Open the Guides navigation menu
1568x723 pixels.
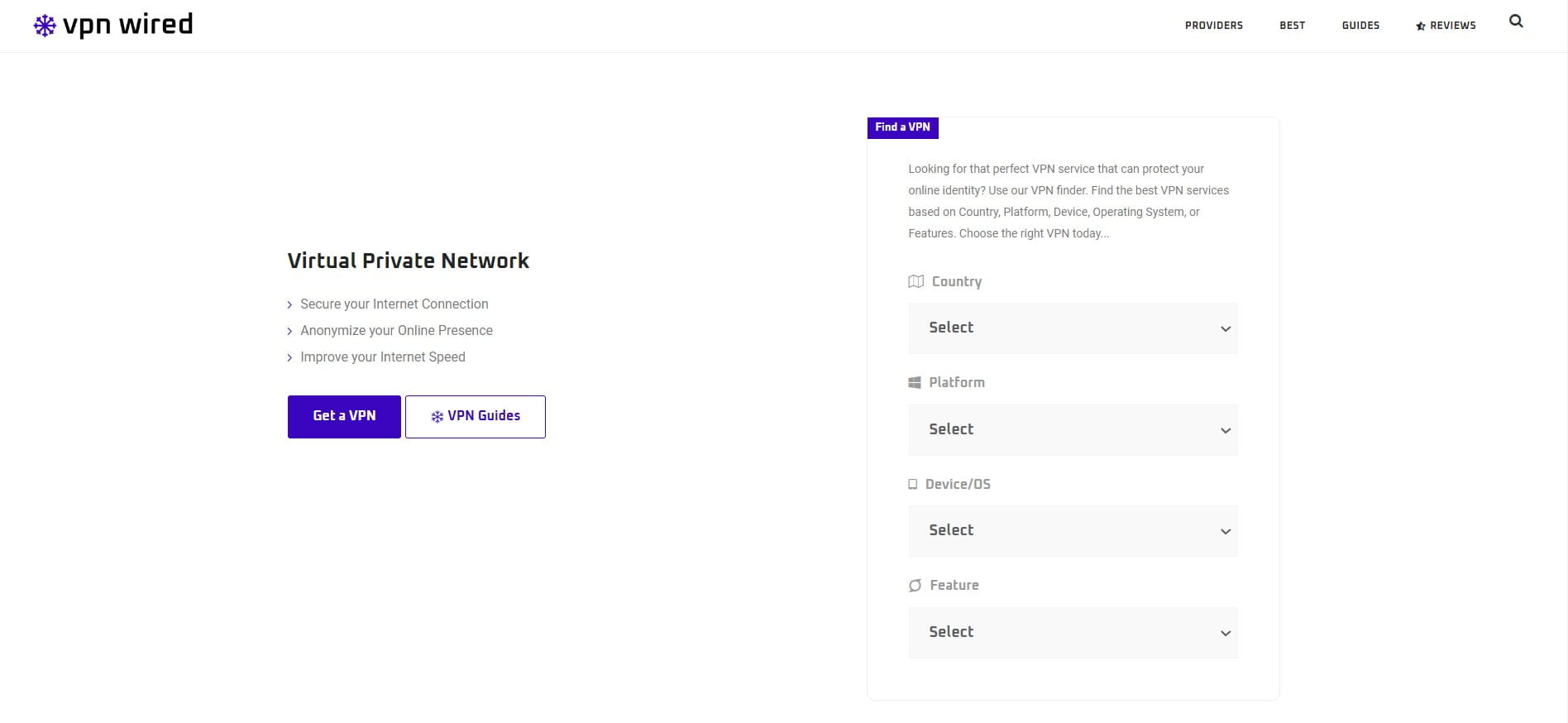[1360, 26]
